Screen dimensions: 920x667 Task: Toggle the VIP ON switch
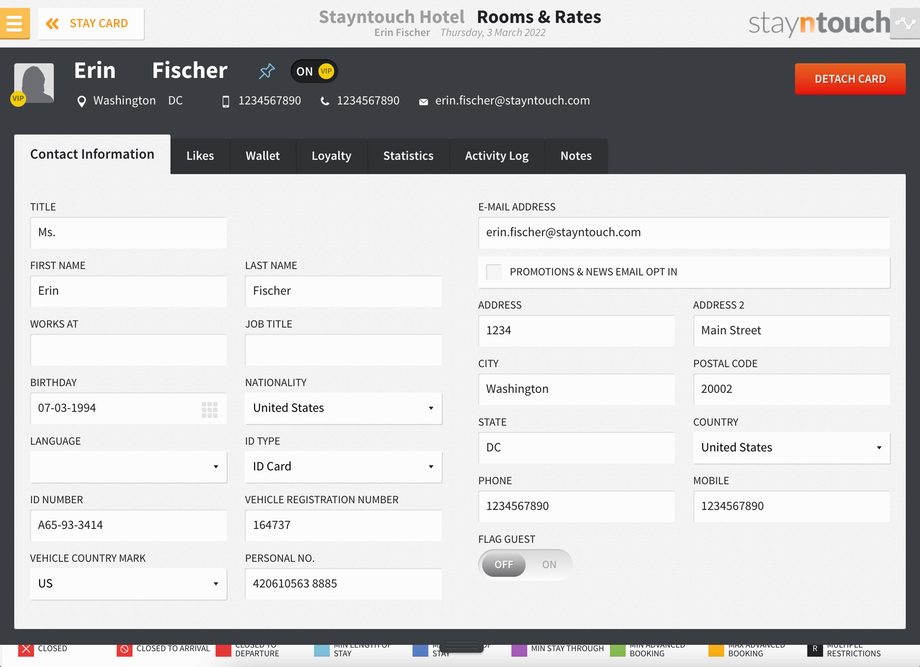314,72
